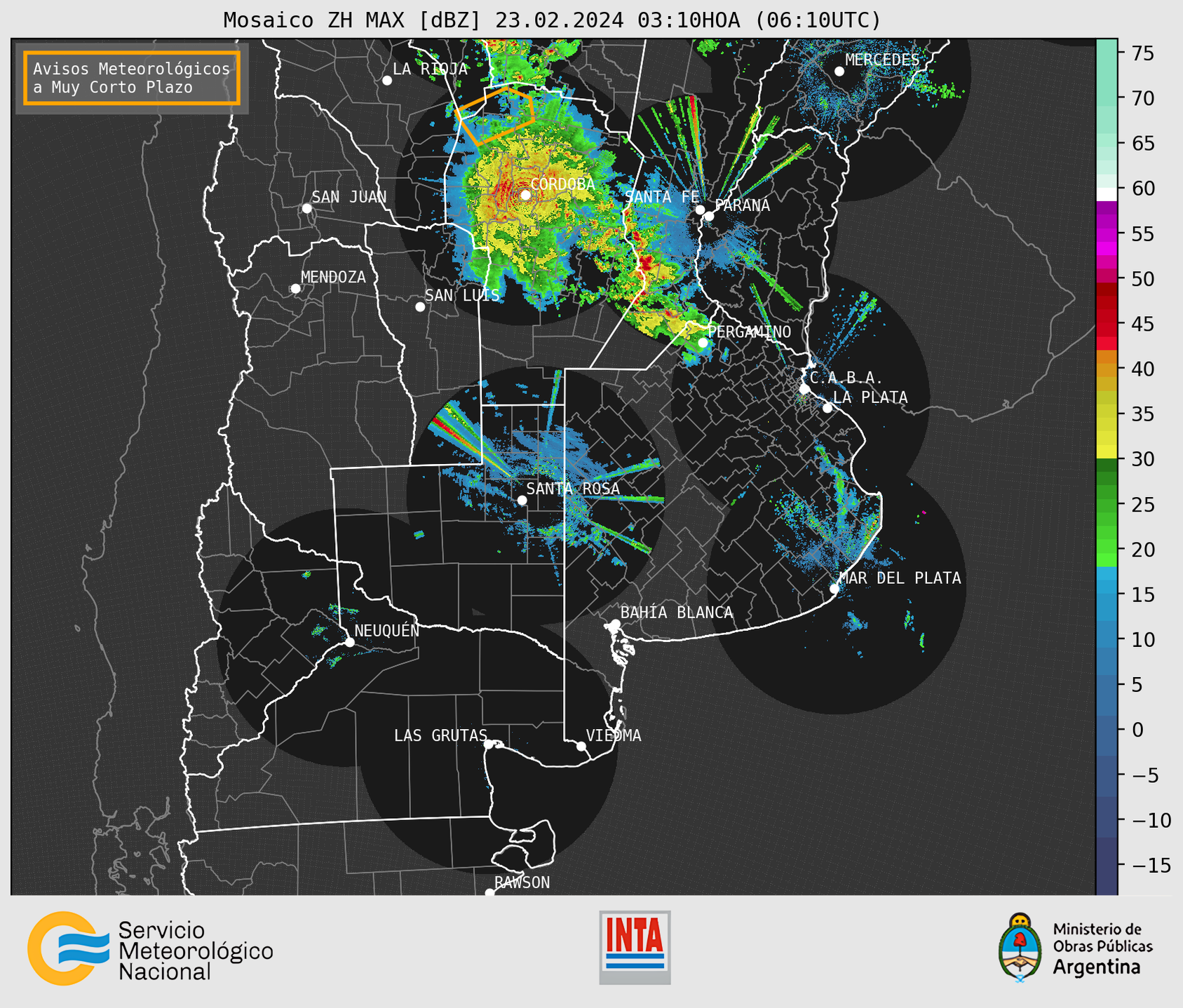
Task: Click the La Plata city marker dot
Action: click(x=827, y=408)
